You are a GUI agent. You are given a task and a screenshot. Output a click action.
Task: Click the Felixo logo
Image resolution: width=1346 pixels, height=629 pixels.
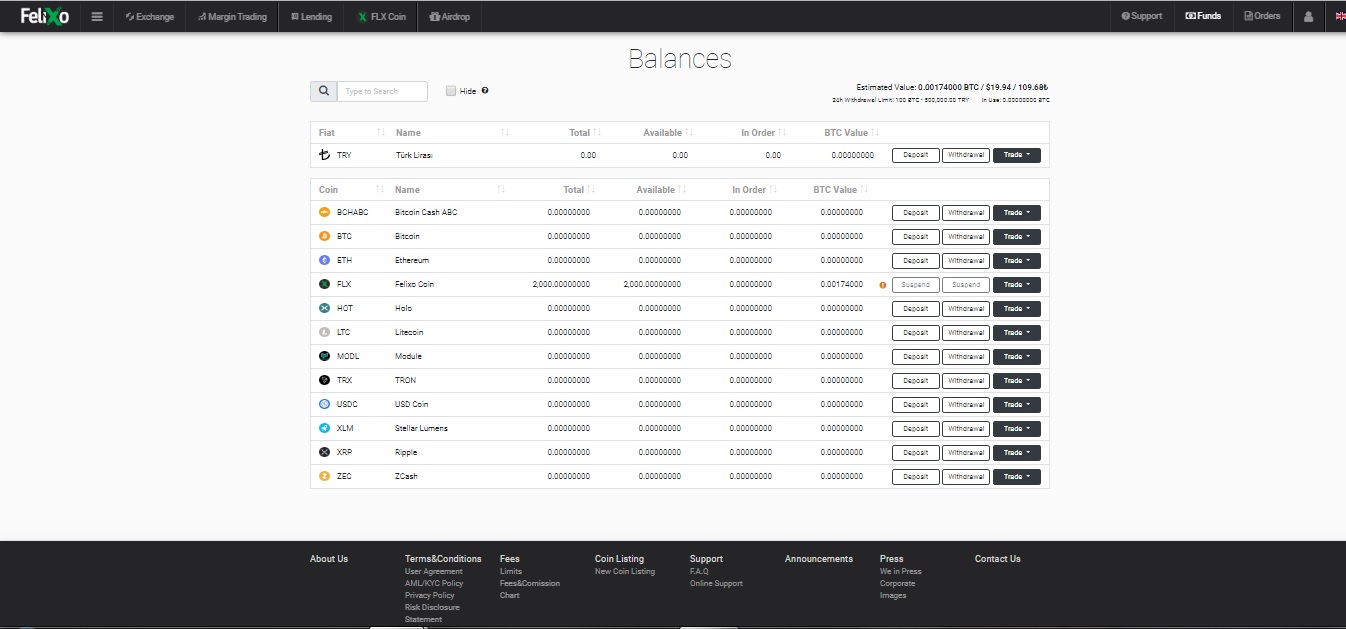click(x=45, y=16)
